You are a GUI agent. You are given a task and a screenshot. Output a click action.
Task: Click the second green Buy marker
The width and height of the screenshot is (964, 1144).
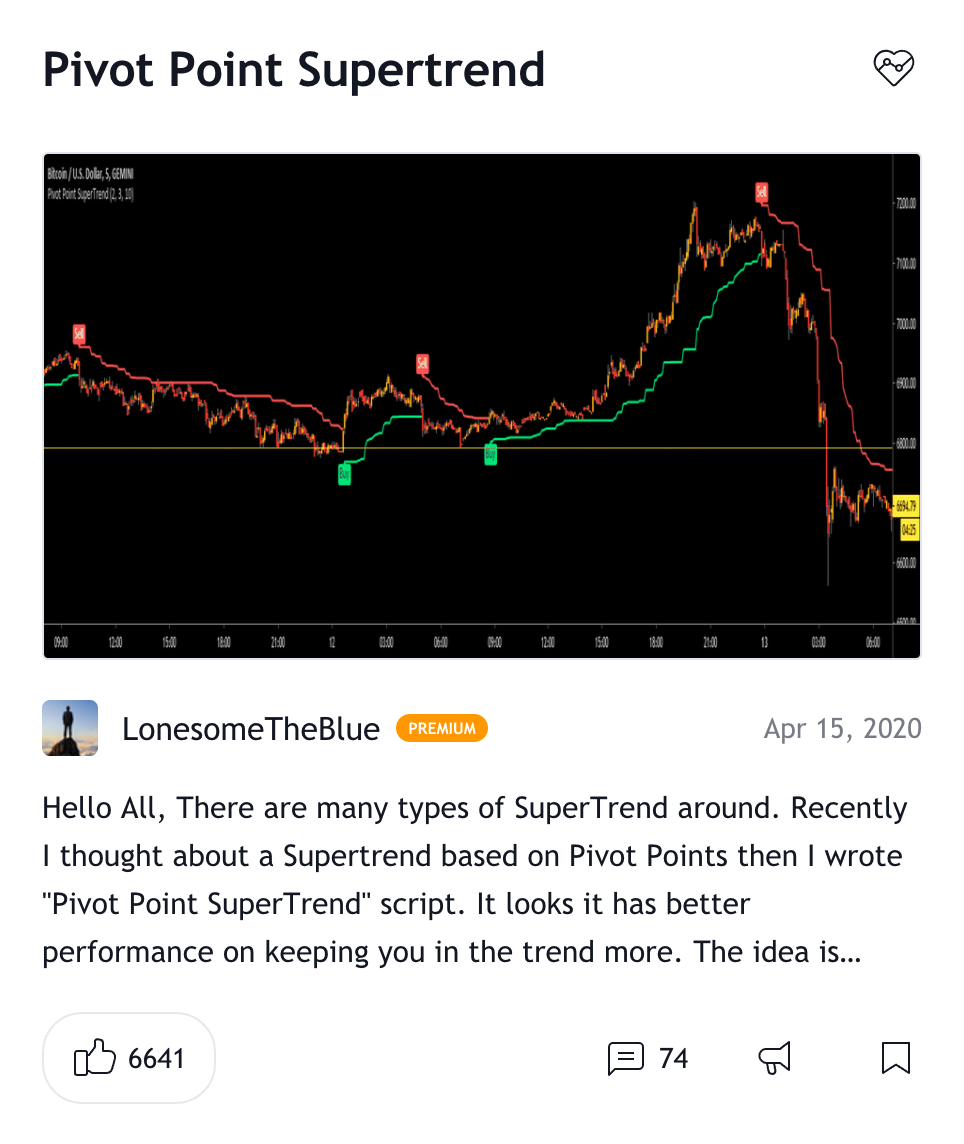pyautogui.click(x=490, y=455)
